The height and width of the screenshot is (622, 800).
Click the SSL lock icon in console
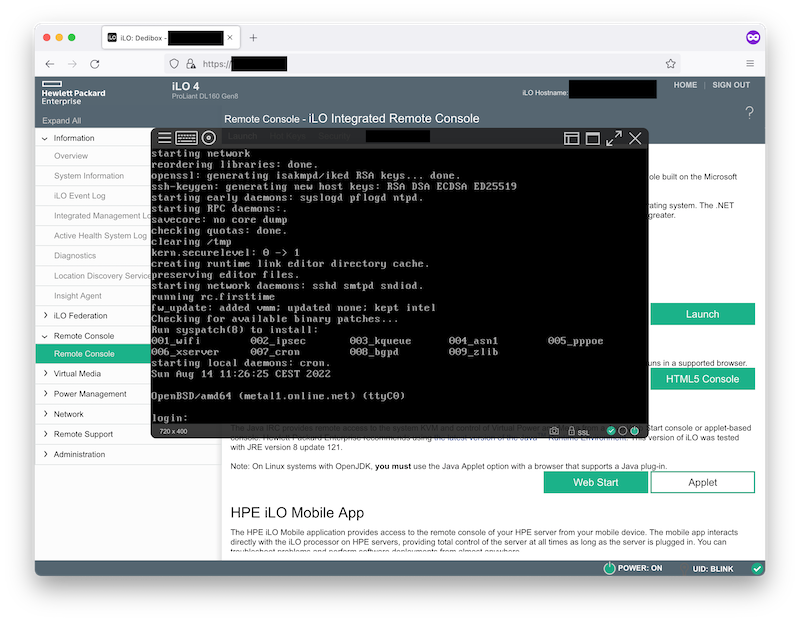pyautogui.click(x=571, y=431)
